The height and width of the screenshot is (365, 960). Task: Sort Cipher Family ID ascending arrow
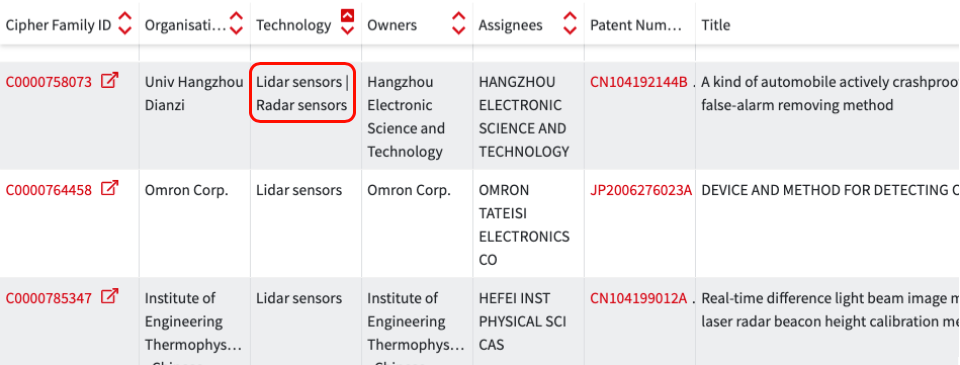coord(125,17)
